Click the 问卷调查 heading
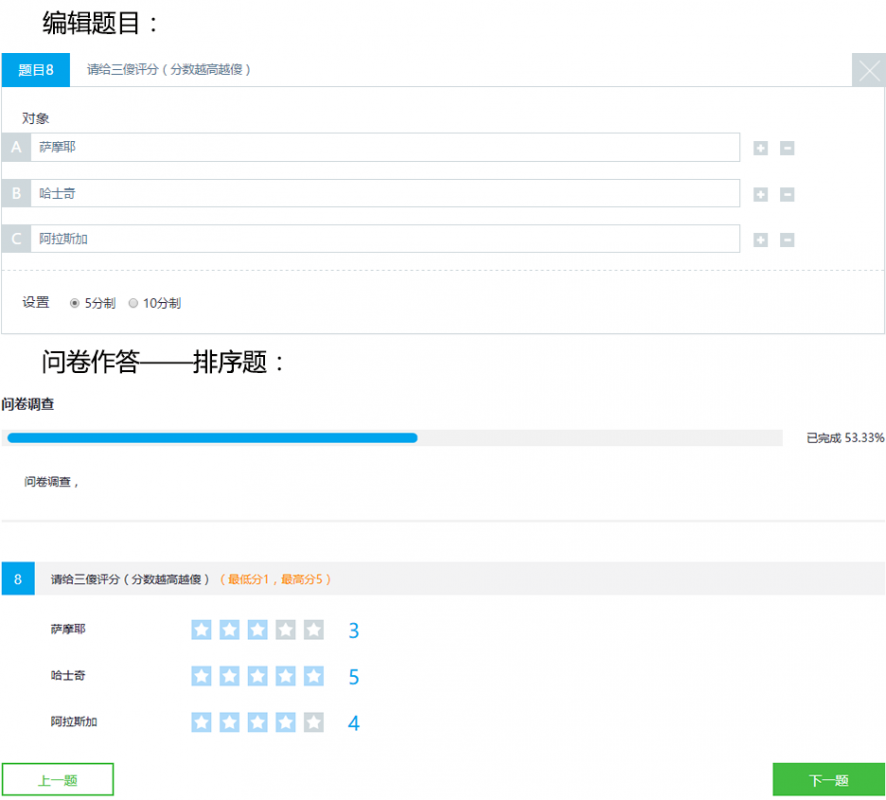The image size is (886, 800). click(28, 405)
